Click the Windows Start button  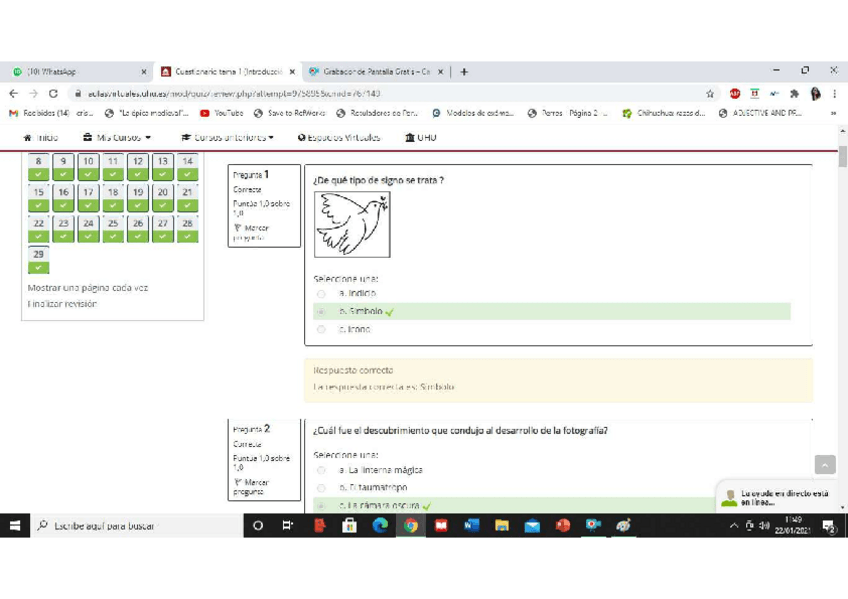(x=16, y=525)
